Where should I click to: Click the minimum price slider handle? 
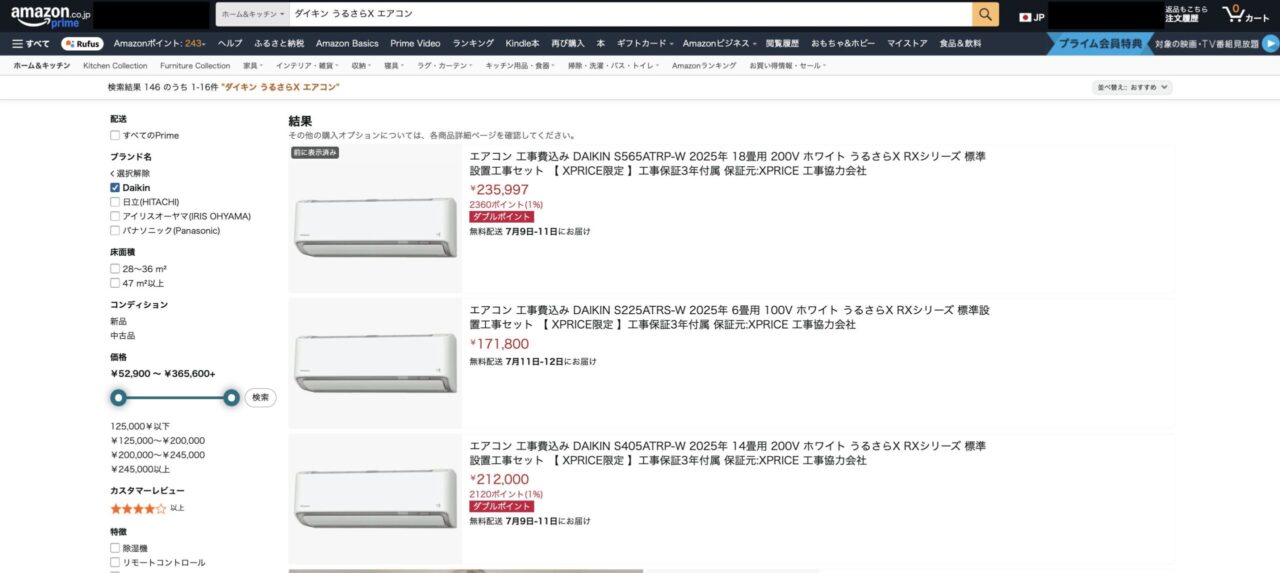point(118,397)
